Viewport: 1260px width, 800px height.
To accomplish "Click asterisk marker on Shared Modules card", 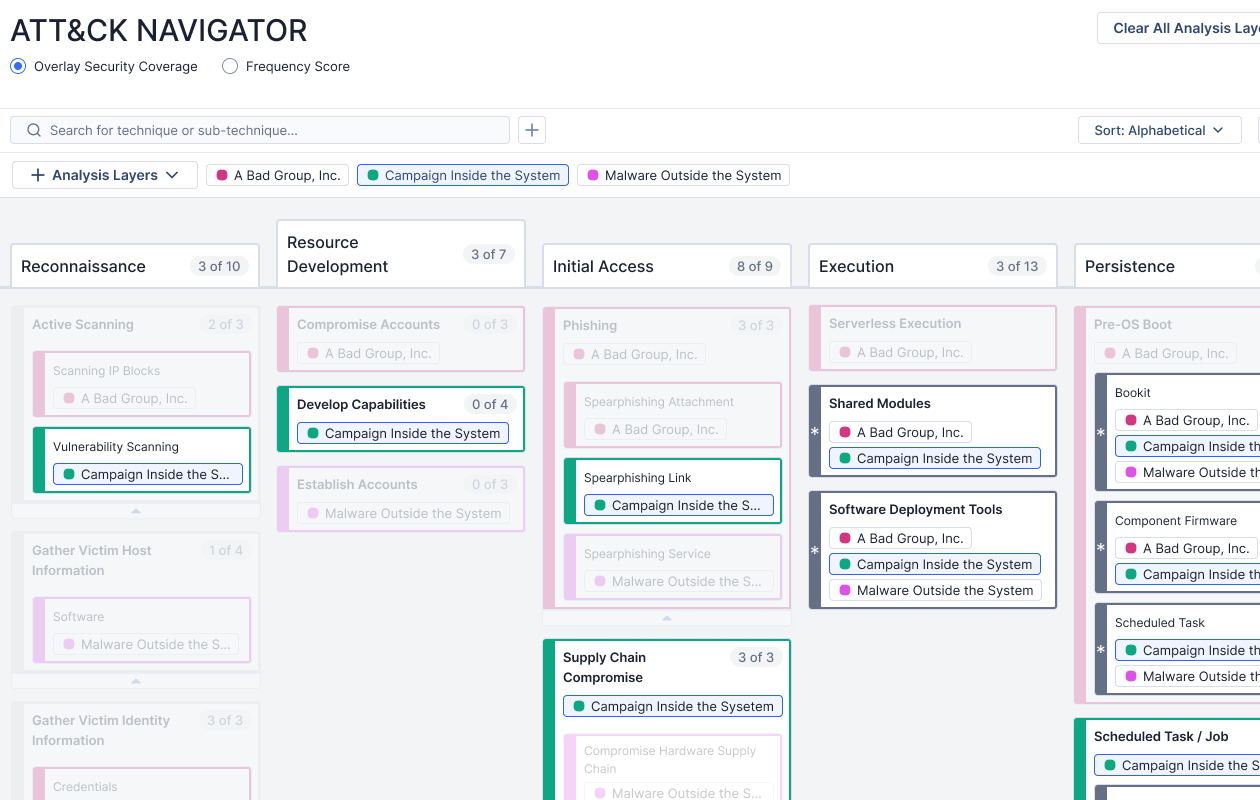I will (815, 431).
